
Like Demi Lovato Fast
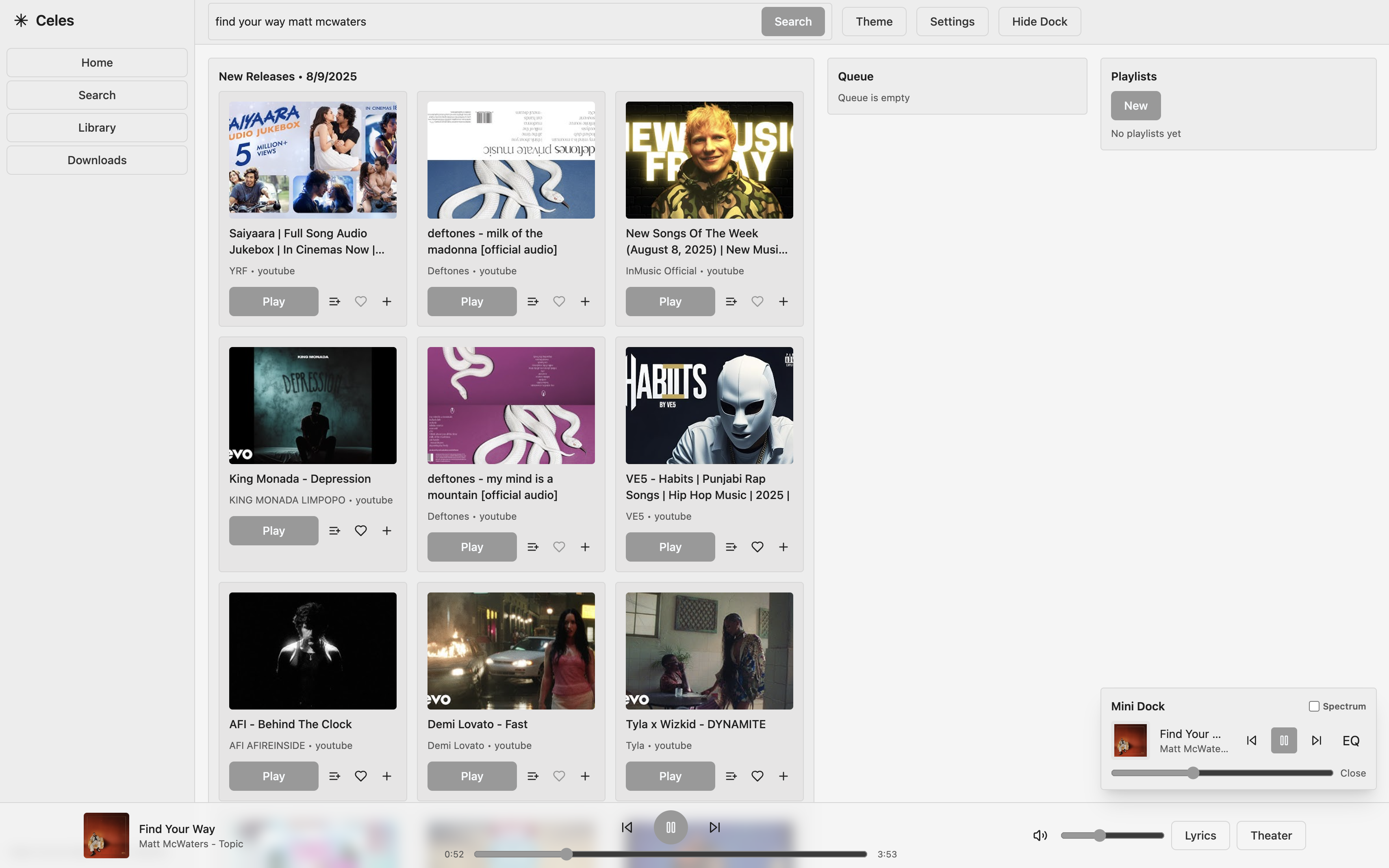pos(559,776)
